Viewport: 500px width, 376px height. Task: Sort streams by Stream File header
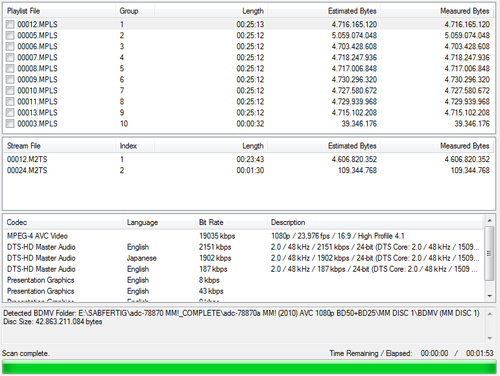point(60,146)
